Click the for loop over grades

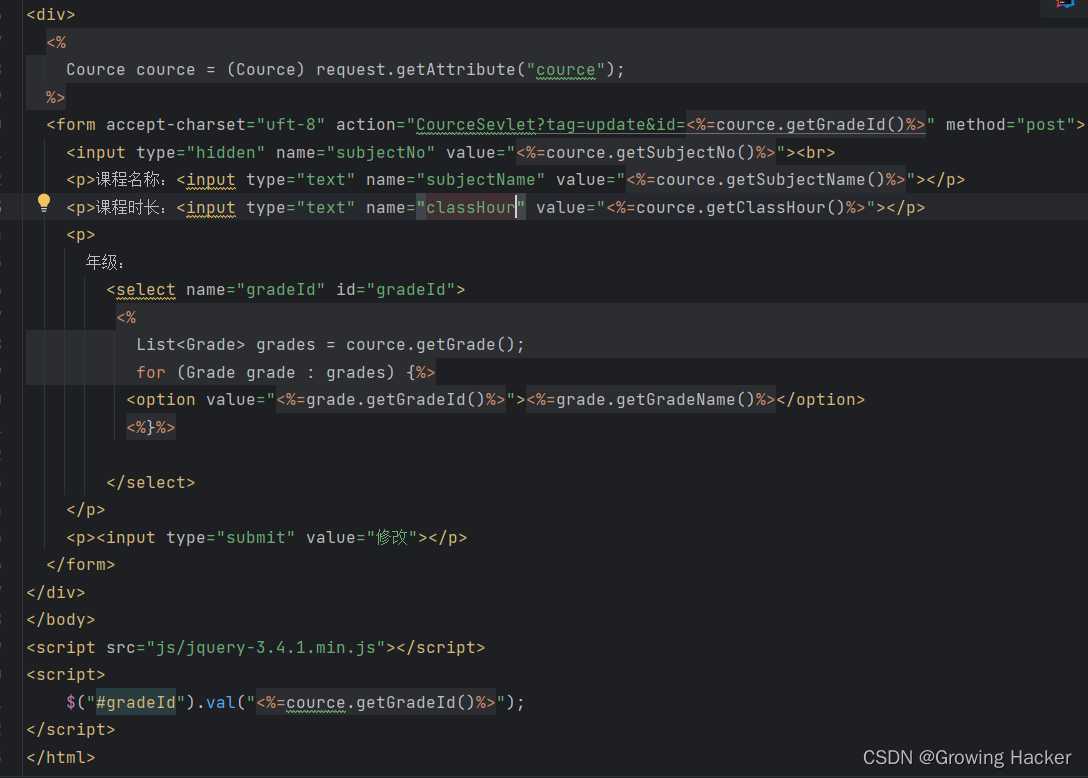point(280,371)
